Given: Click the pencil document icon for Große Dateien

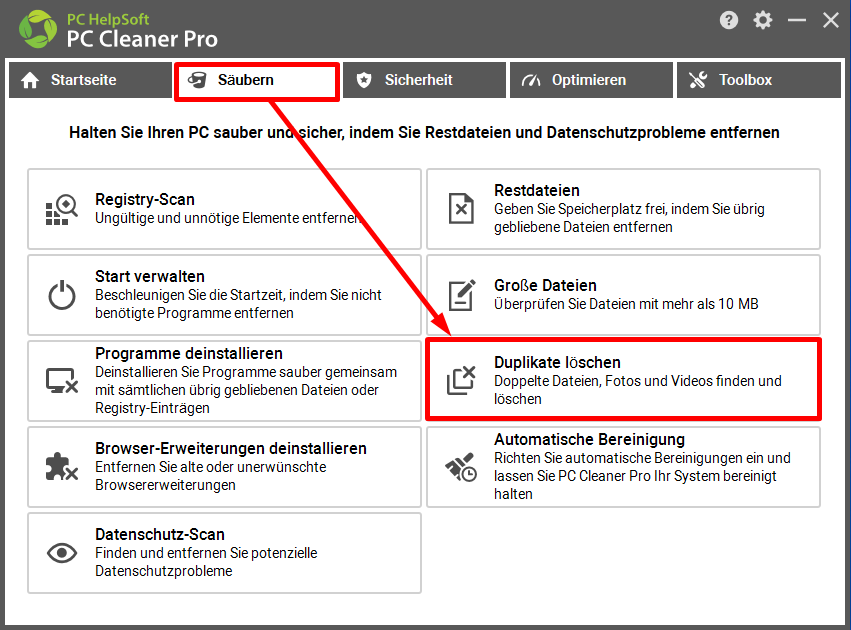Looking at the screenshot, I should point(462,295).
